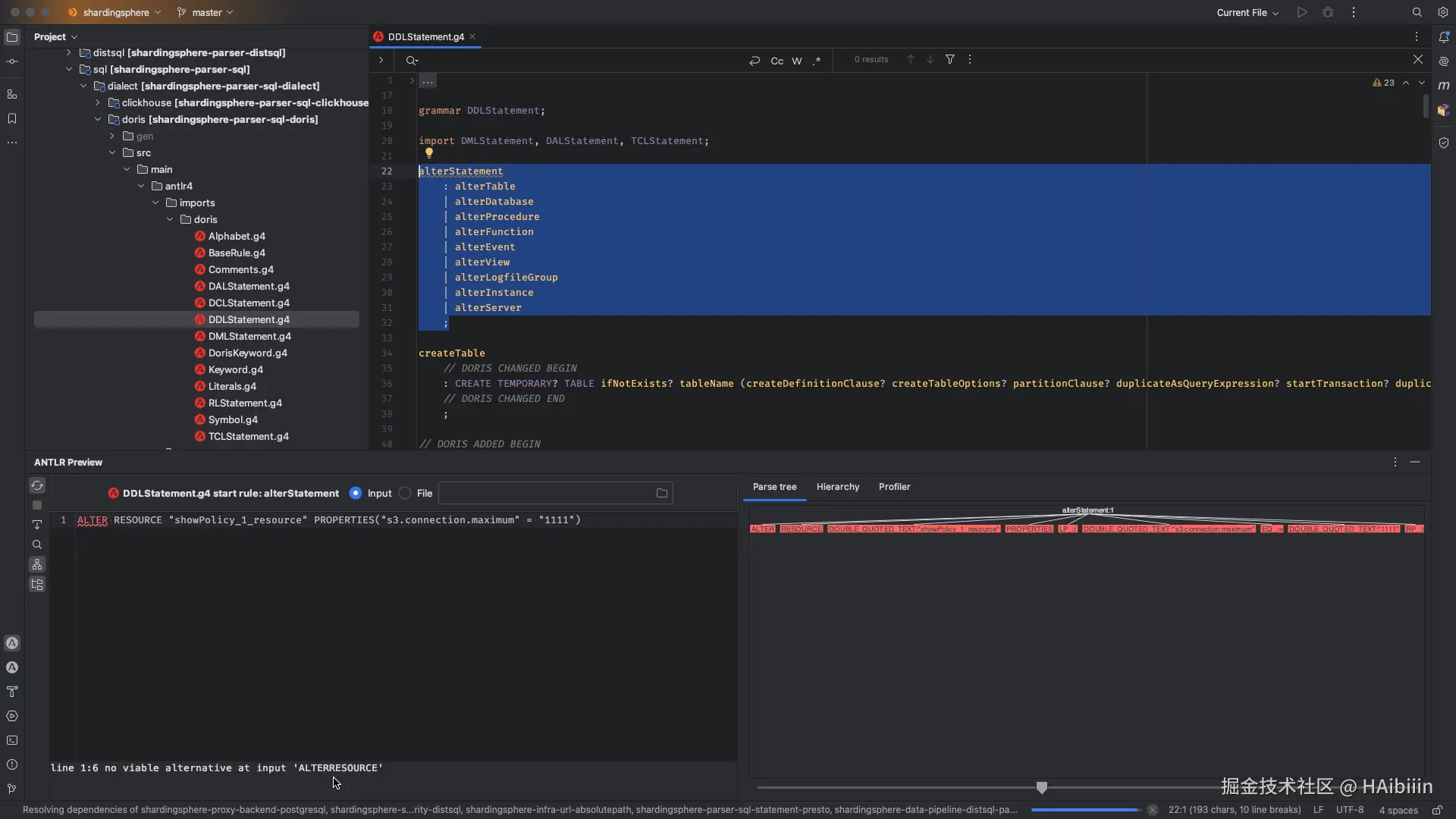The image size is (1456, 819).
Task: Open the Terminal tool window icon
Action: (12, 741)
